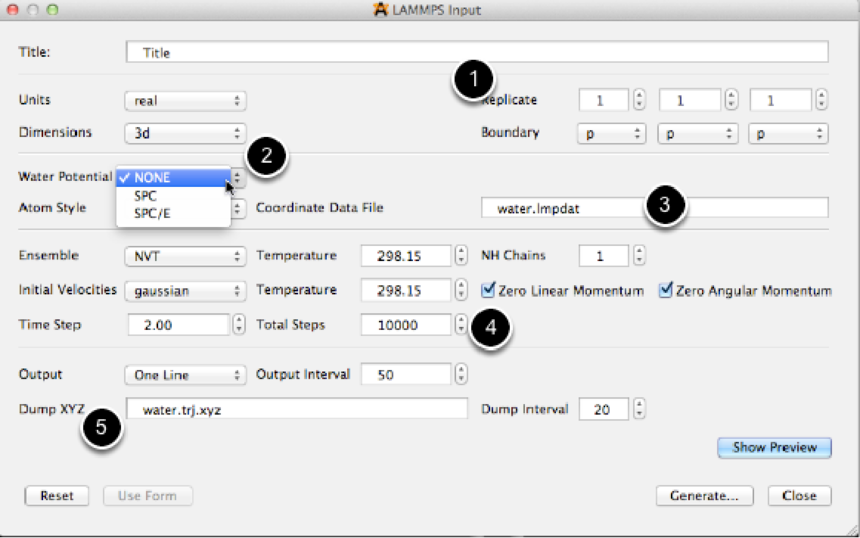Screen dimensions: 860x538
Task: Expand the Ensemble NVT dropdown
Action: (x=185, y=256)
